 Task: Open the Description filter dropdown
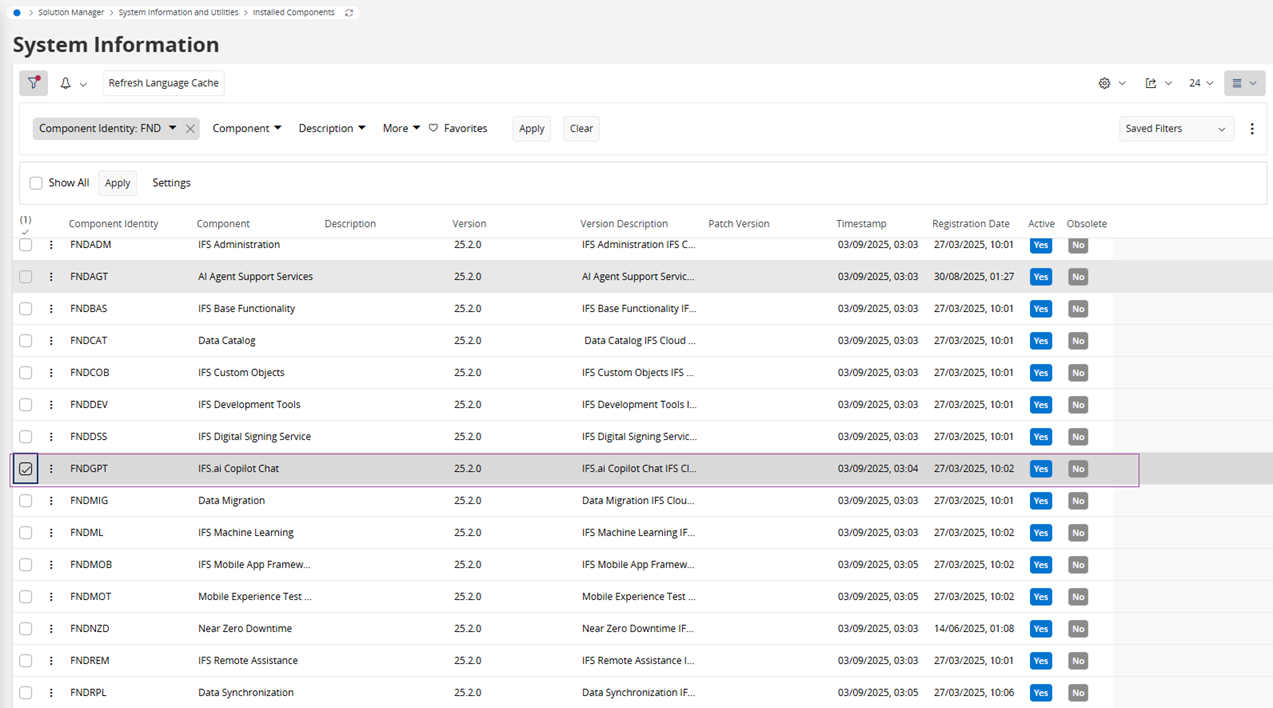(331, 128)
